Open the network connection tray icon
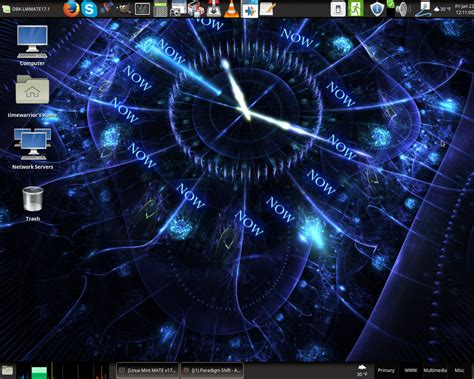Screen dimensions: 474x379 coord(423,9)
